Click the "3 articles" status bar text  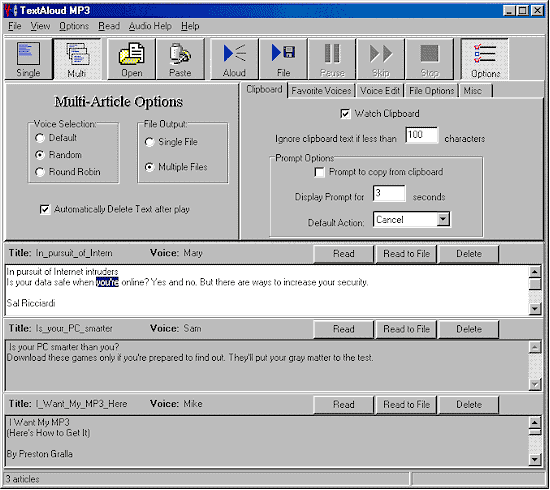tap(22, 479)
